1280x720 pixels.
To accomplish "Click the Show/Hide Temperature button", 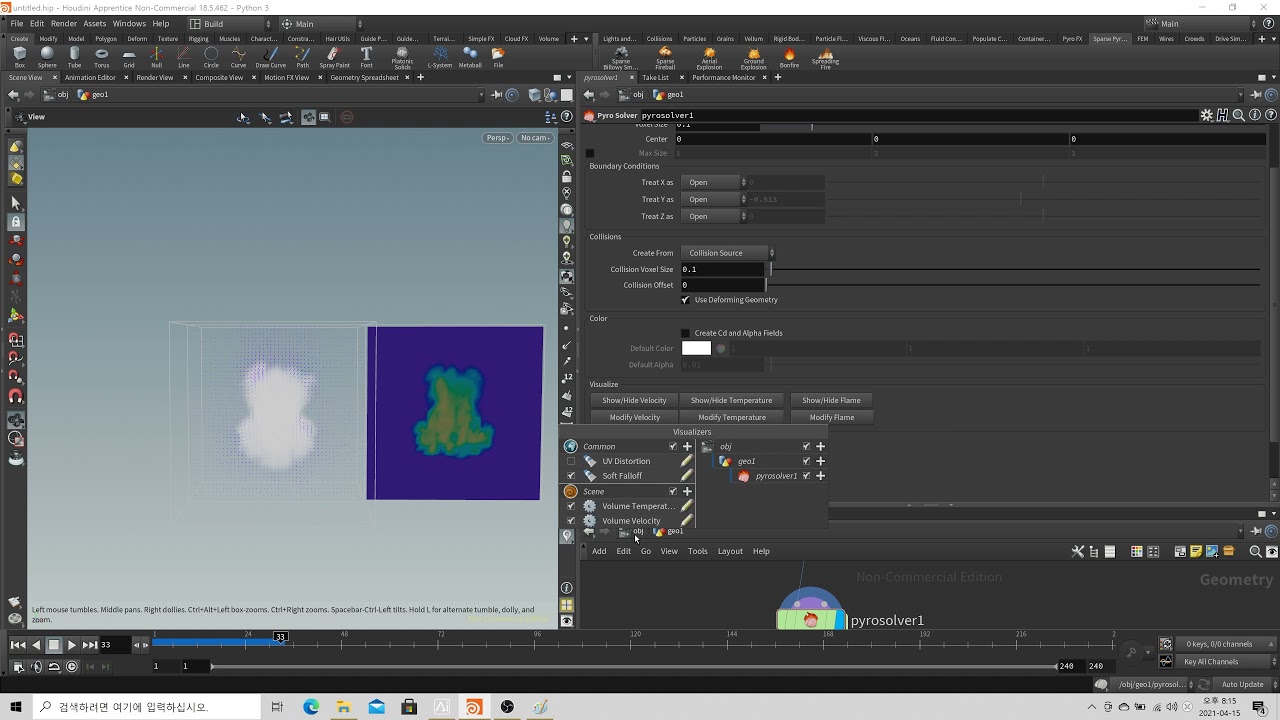I will tap(732, 400).
